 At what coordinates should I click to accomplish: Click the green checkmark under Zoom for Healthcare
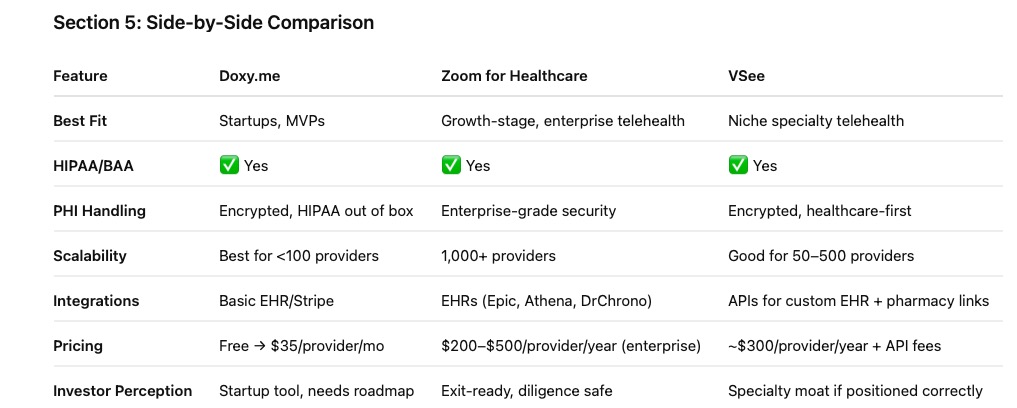[x=451, y=165]
